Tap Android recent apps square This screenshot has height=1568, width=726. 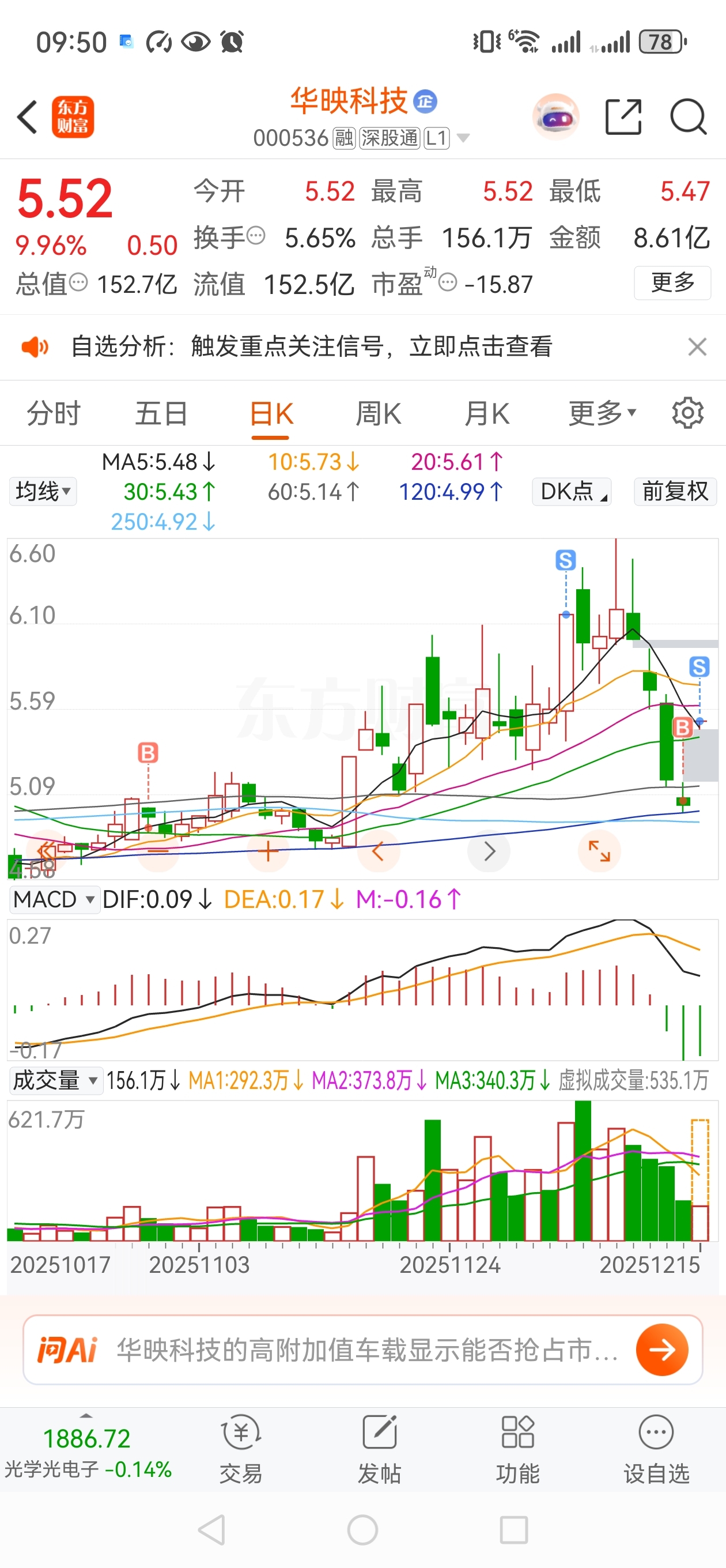point(513,1531)
